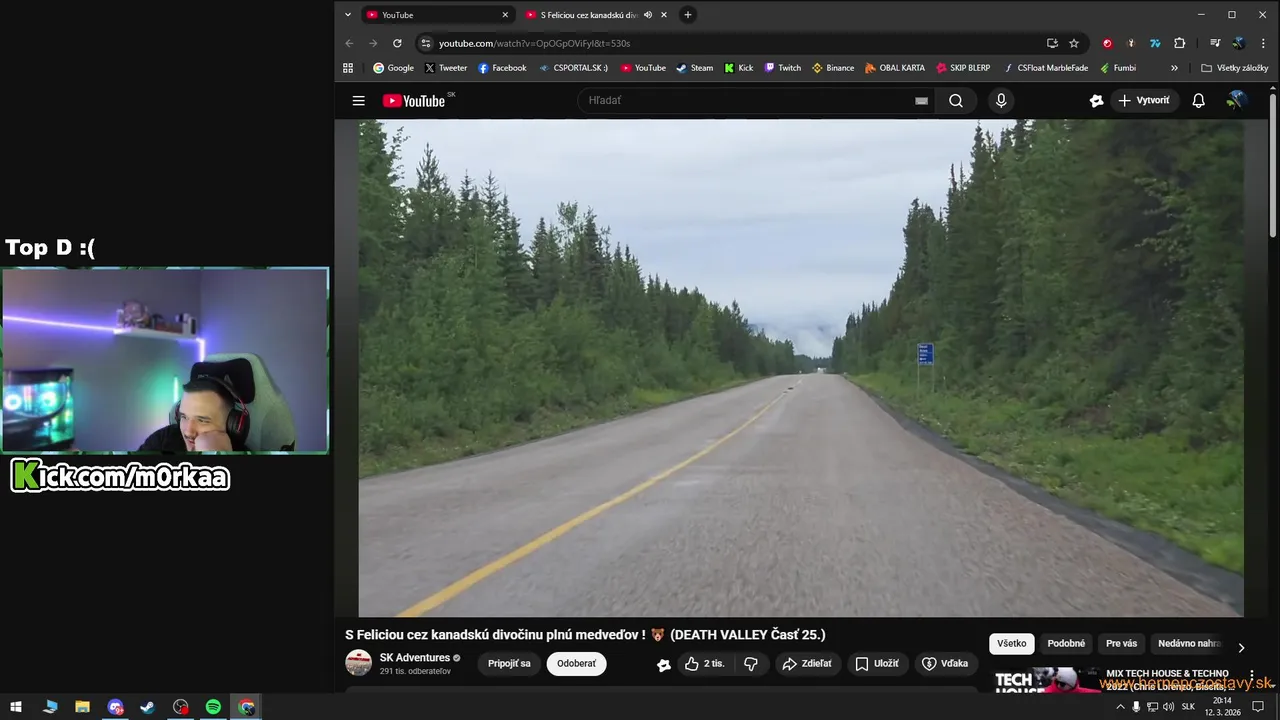Open the YouTube guide hamburger menu
1280x720 pixels.
358,101
